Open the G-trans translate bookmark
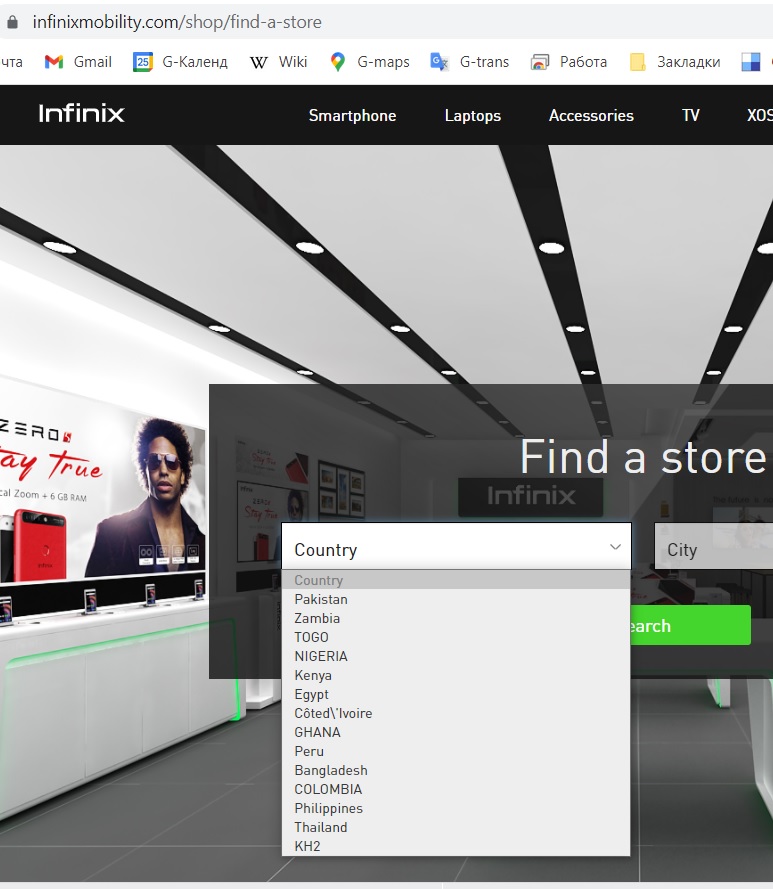Image resolution: width=773 pixels, height=889 pixels. click(470, 62)
